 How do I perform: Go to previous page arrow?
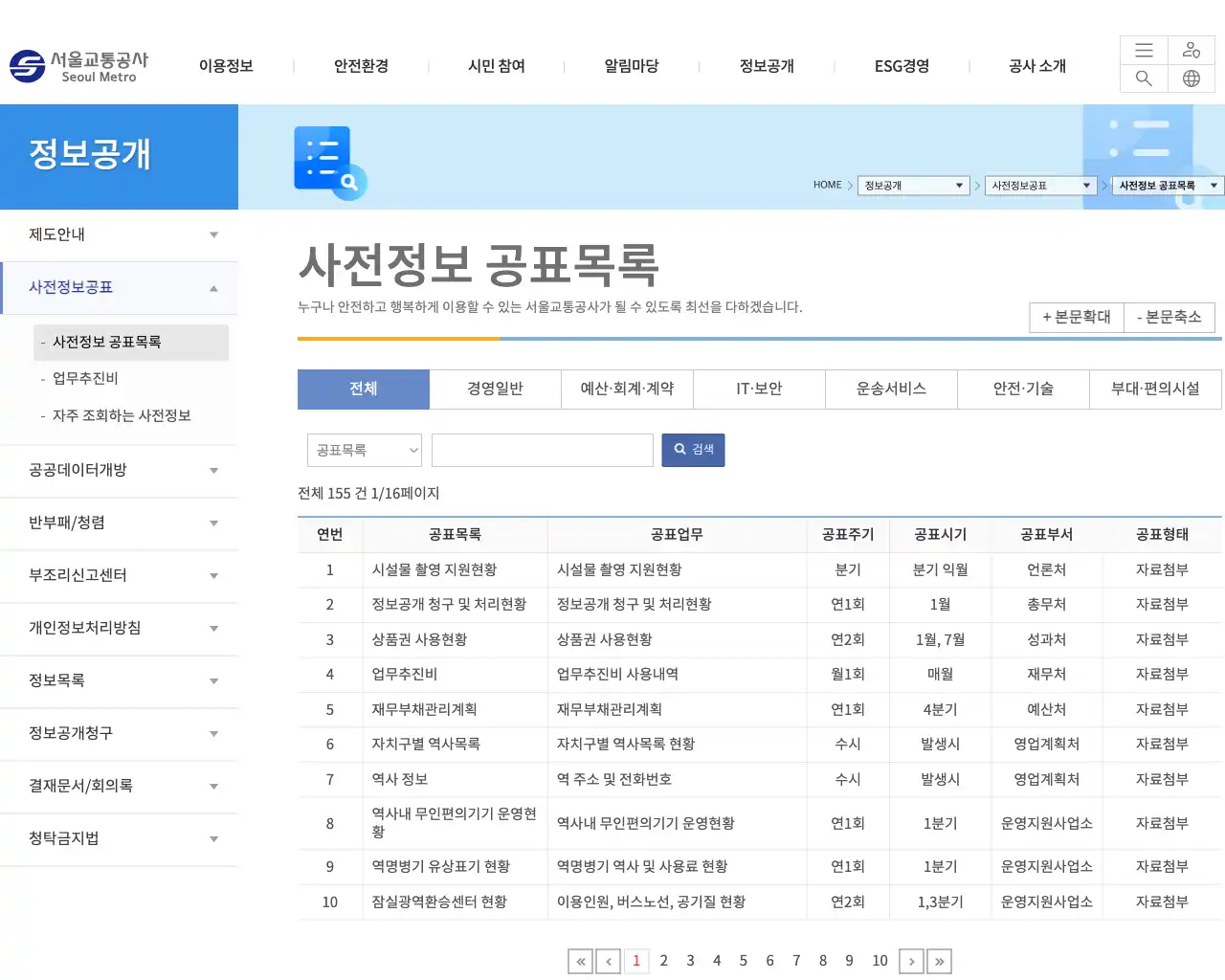click(609, 961)
